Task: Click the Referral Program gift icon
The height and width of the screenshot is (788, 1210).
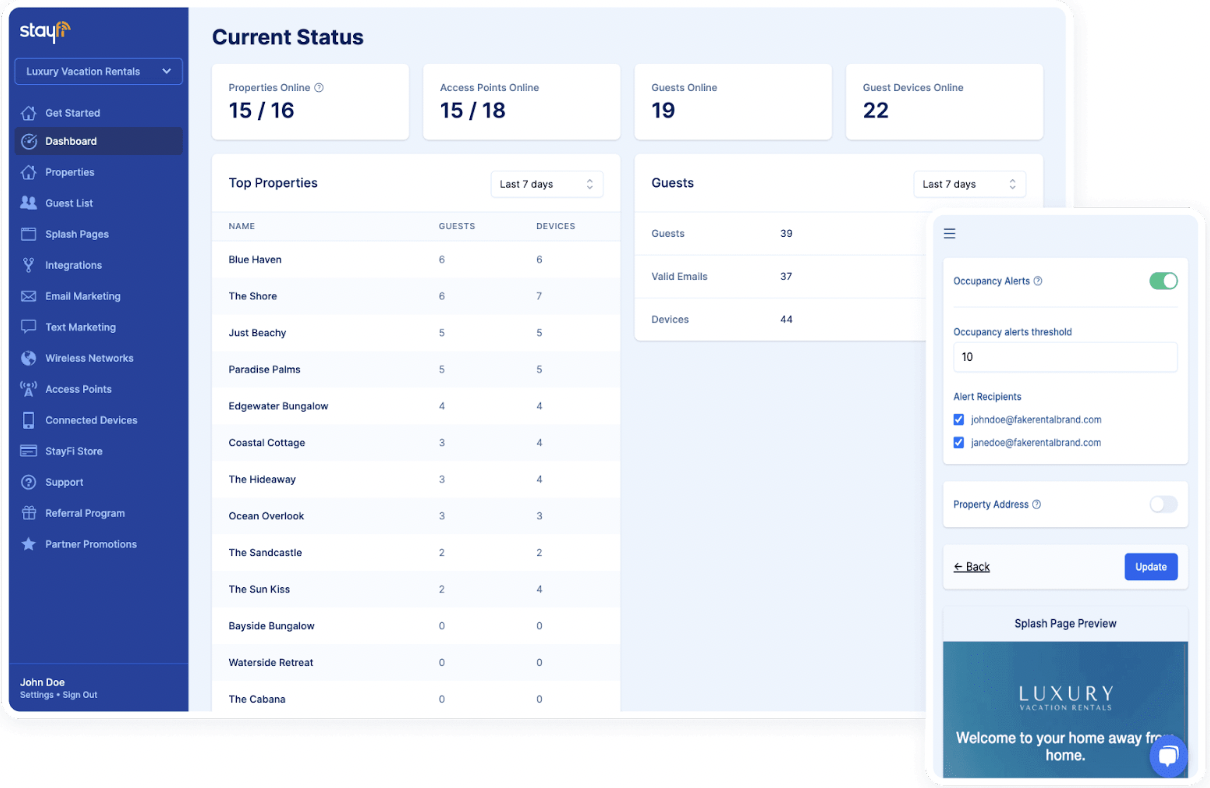Action: click(29, 513)
